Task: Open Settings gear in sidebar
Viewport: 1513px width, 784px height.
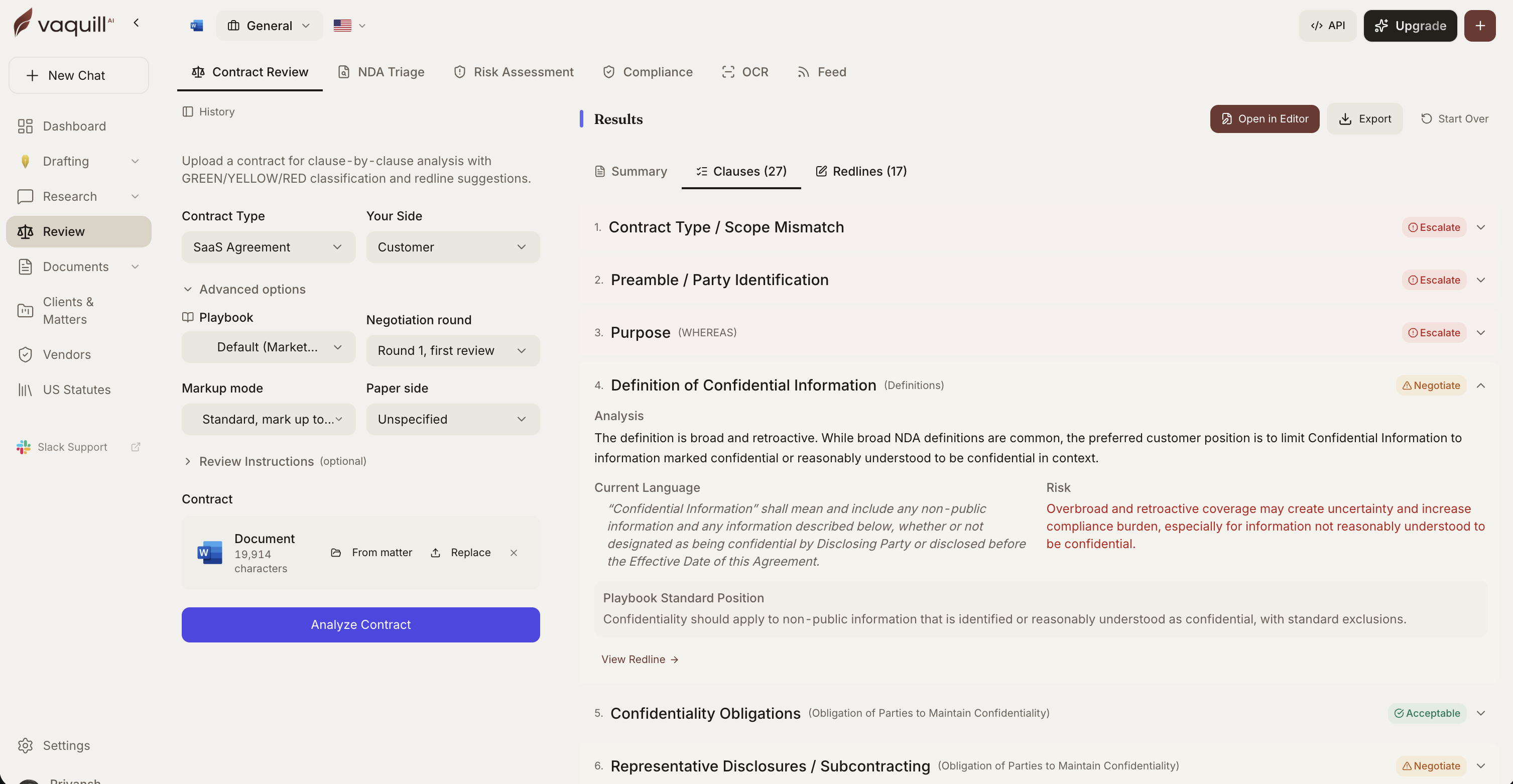Action: (x=25, y=745)
